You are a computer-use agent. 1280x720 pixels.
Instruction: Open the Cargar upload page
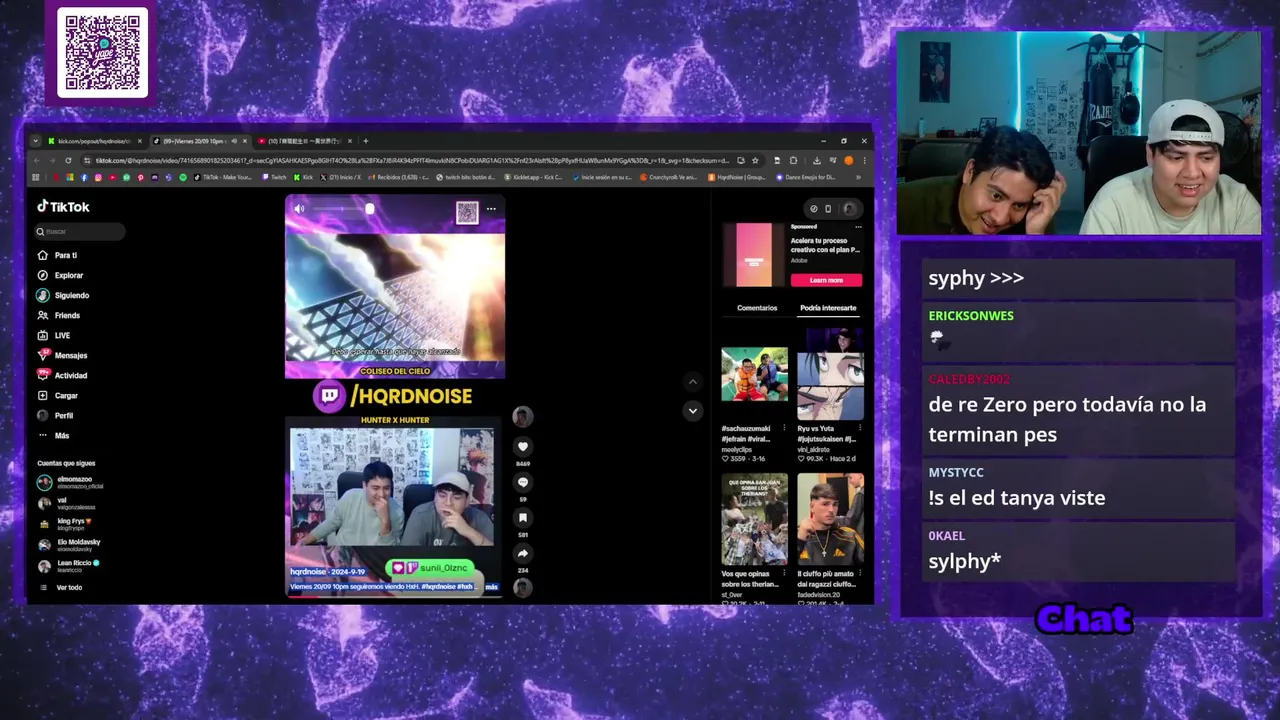click(57, 395)
